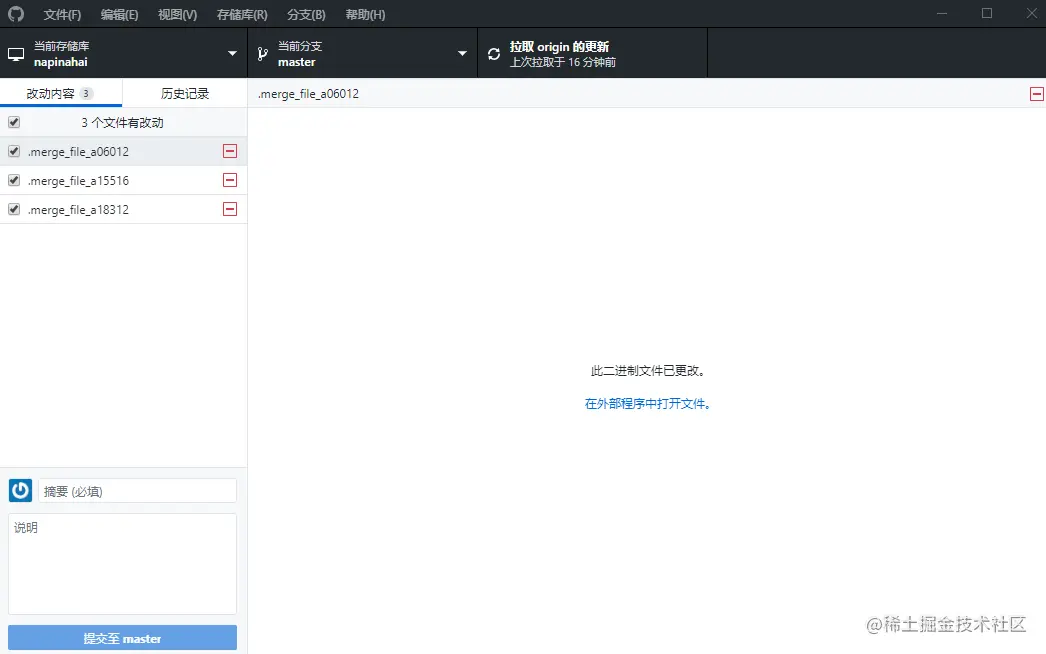This screenshot has width=1046, height=654.
Task: Click the 上次拉取于 16 分钟前 text
Action: pyautogui.click(x=562, y=62)
